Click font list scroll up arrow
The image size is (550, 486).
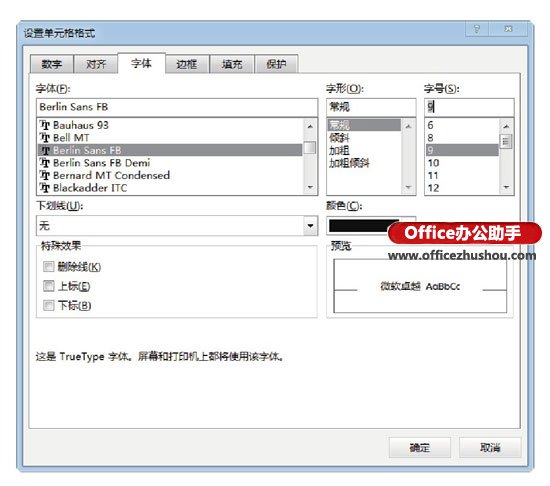click(310, 126)
